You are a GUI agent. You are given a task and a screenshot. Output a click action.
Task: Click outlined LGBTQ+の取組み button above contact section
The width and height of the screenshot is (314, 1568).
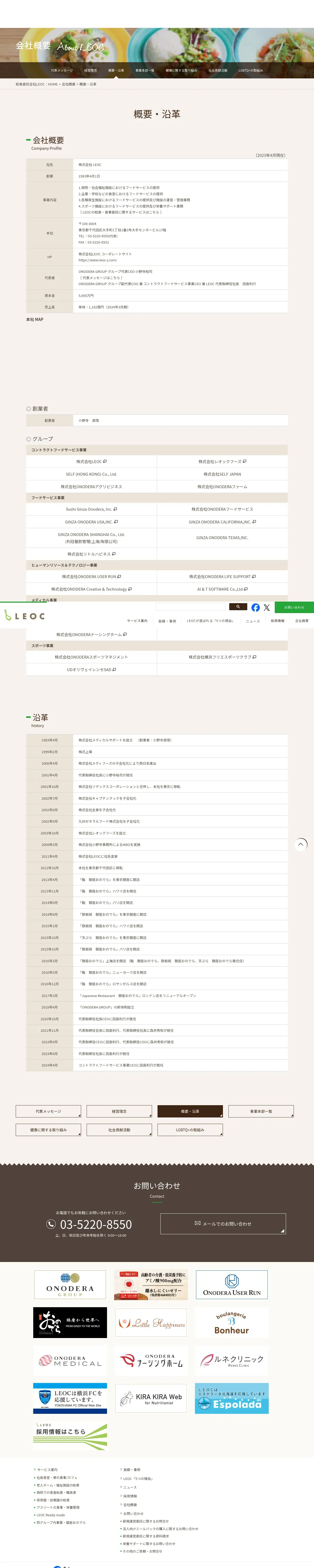click(190, 1130)
